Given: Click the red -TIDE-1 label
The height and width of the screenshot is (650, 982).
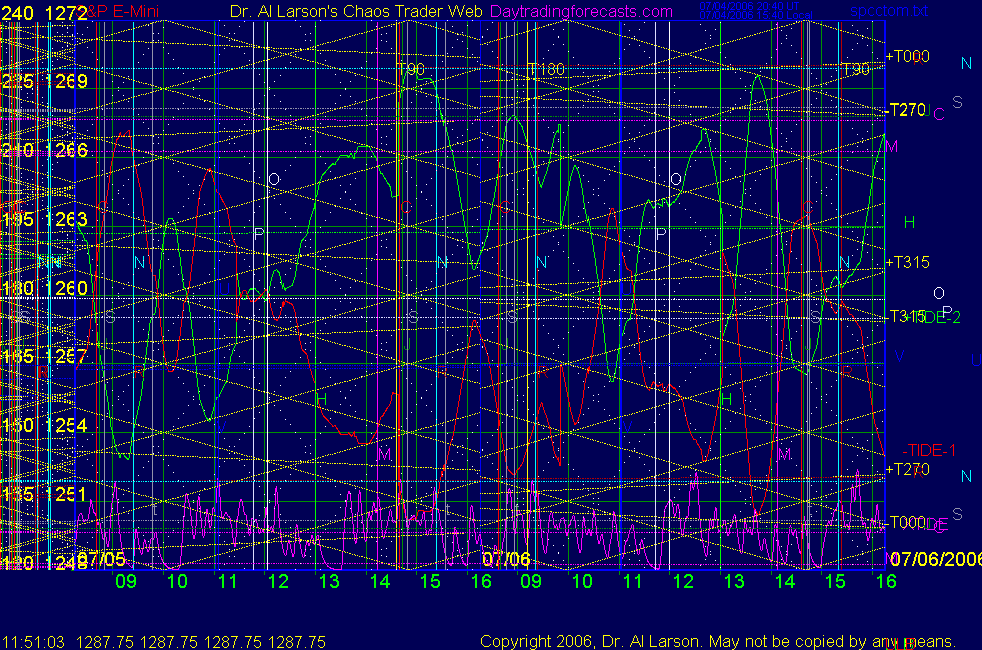Looking at the screenshot, I should point(931,450).
